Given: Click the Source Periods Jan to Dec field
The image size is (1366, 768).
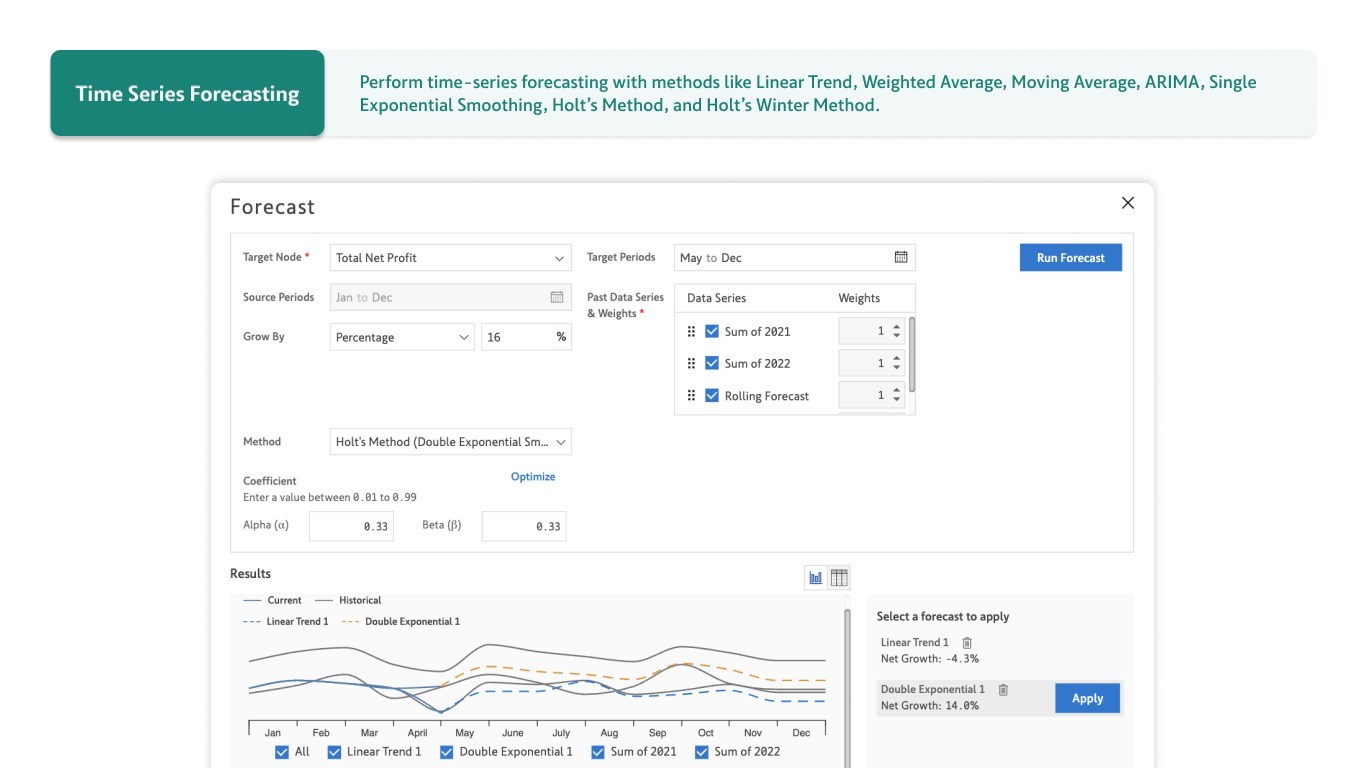Looking at the screenshot, I should coord(451,297).
